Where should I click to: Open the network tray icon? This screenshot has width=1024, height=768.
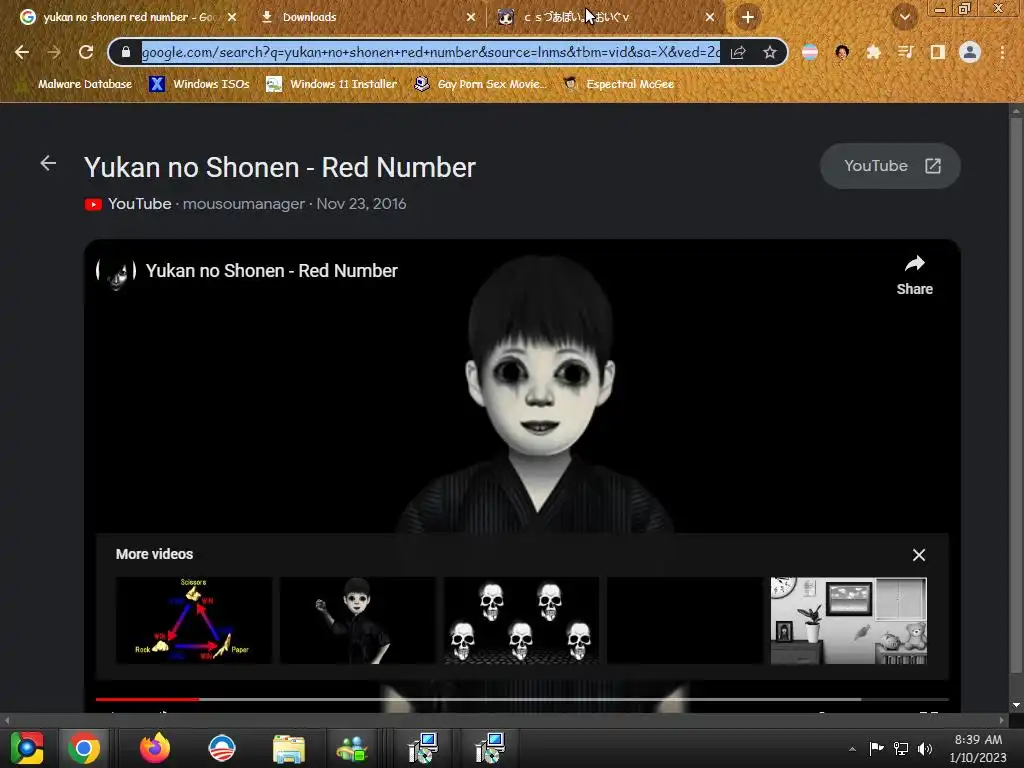click(901, 748)
